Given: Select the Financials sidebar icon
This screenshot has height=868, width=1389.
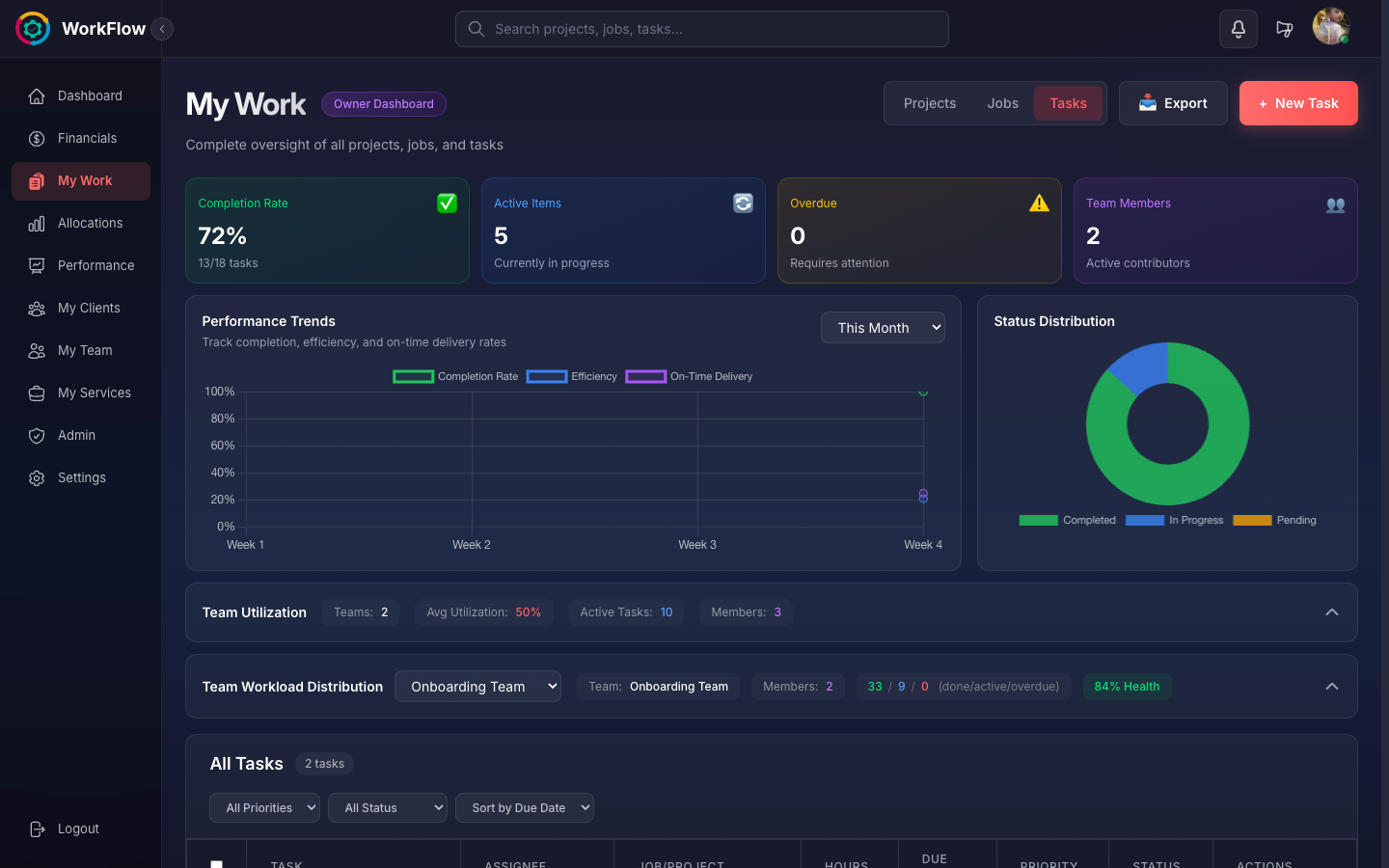Looking at the screenshot, I should [x=37, y=138].
